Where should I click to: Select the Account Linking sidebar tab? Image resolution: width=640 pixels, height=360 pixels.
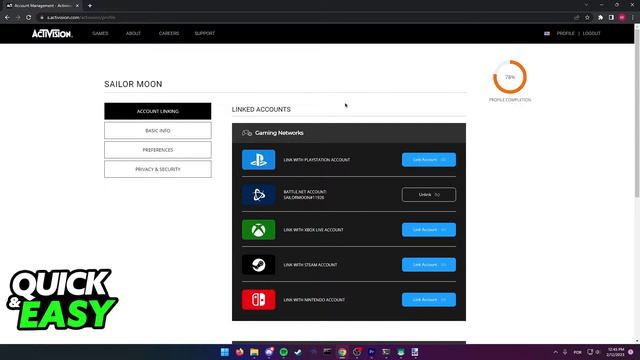[x=158, y=111]
